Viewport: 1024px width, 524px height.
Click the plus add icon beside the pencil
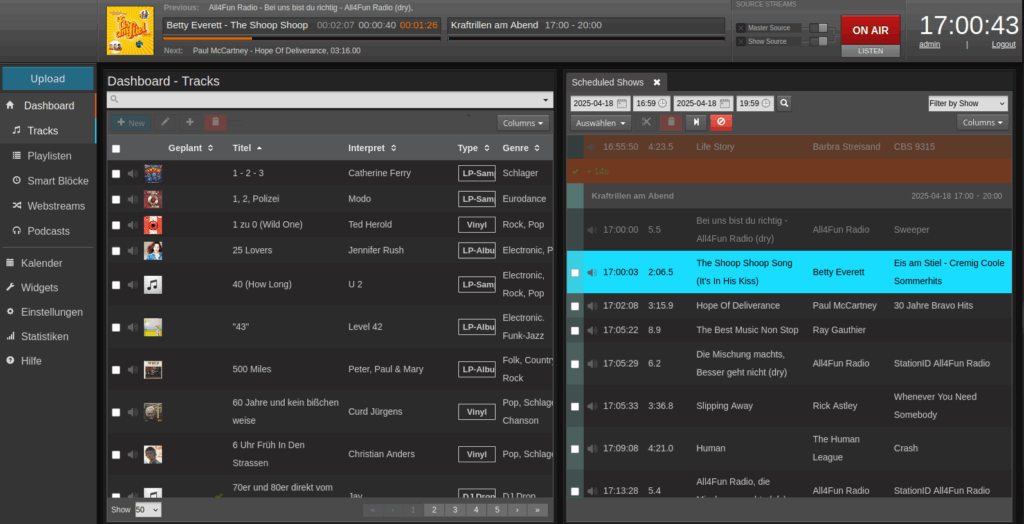pyautogui.click(x=190, y=122)
